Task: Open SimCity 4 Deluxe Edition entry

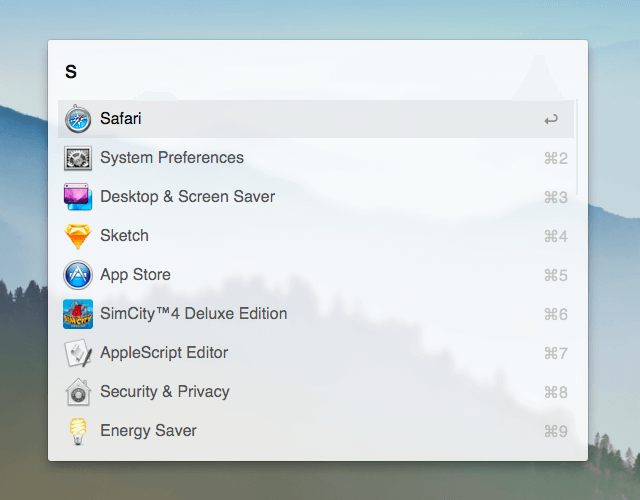Action: pyautogui.click(x=193, y=314)
